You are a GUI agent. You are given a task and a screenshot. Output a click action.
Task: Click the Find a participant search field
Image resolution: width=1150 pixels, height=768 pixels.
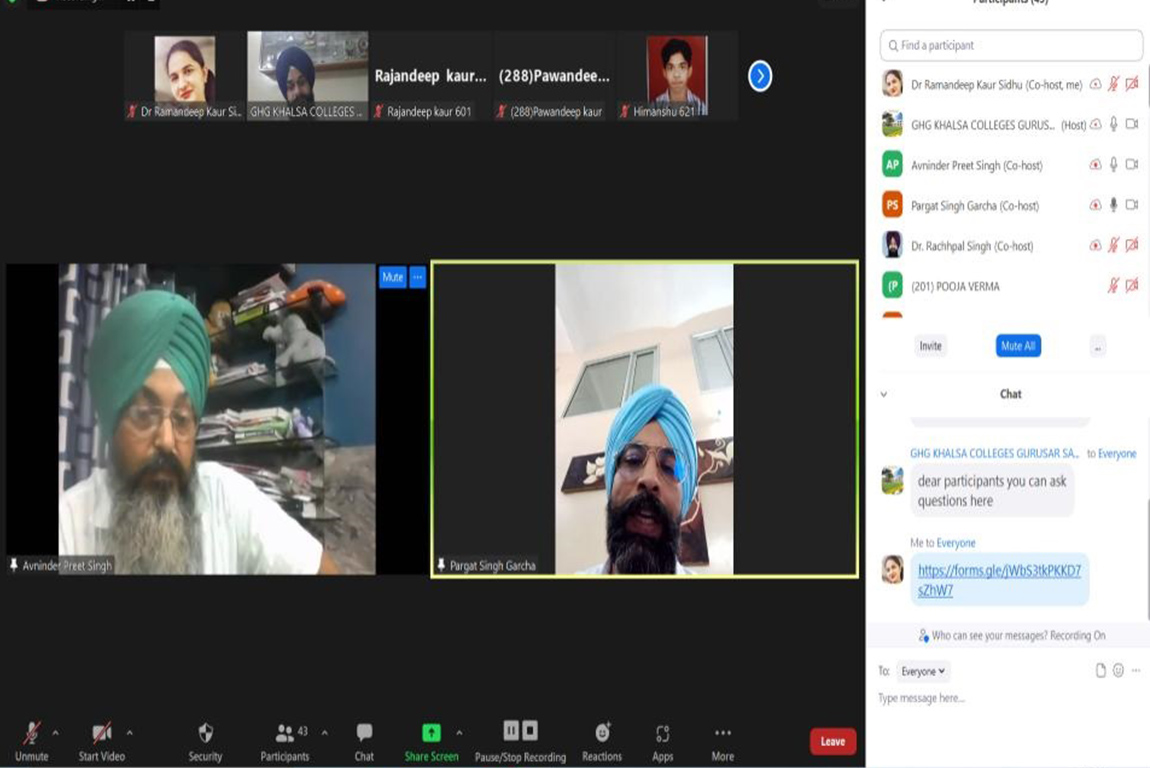1011,46
